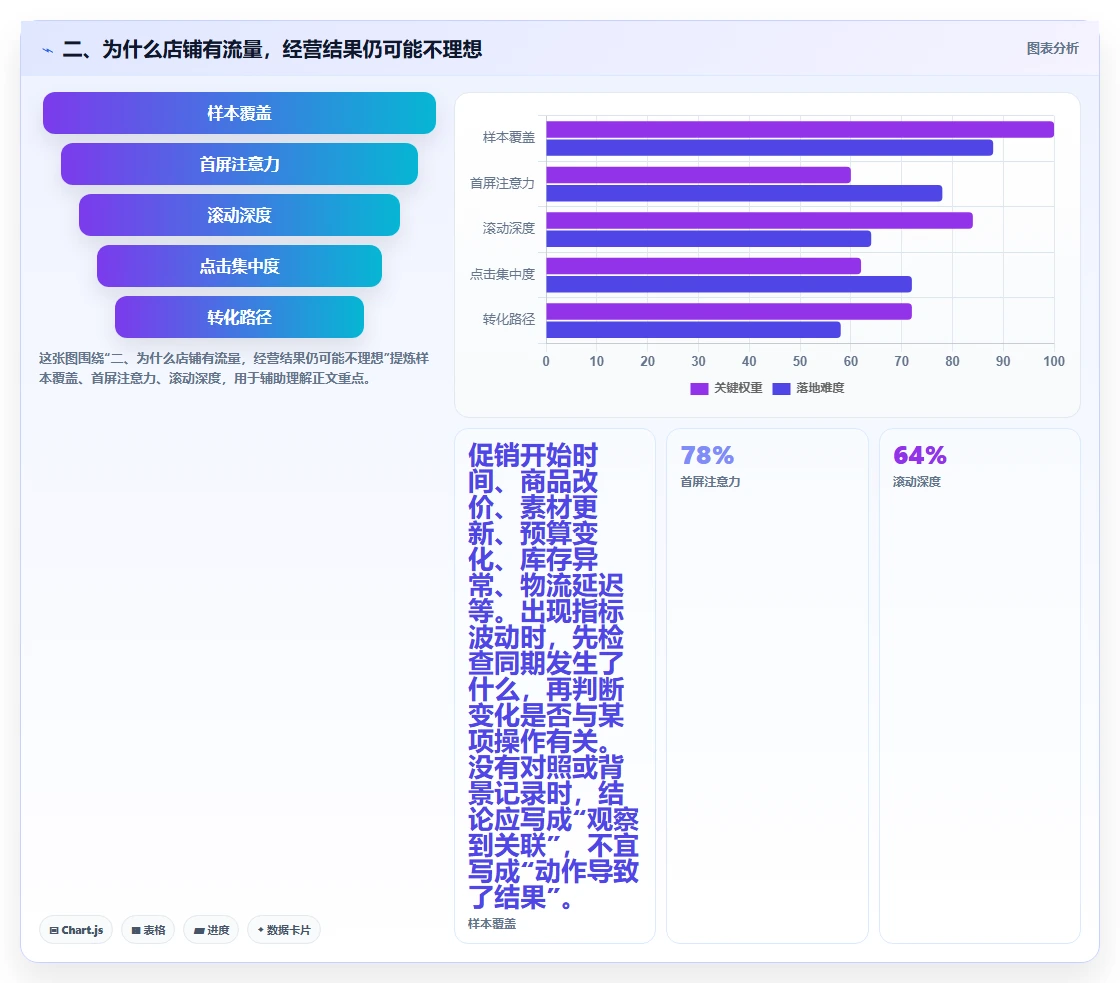This screenshot has width=1120, height=983.
Task: Click the 滚动深度 blue 落地难度 bar
Action: coord(709,239)
